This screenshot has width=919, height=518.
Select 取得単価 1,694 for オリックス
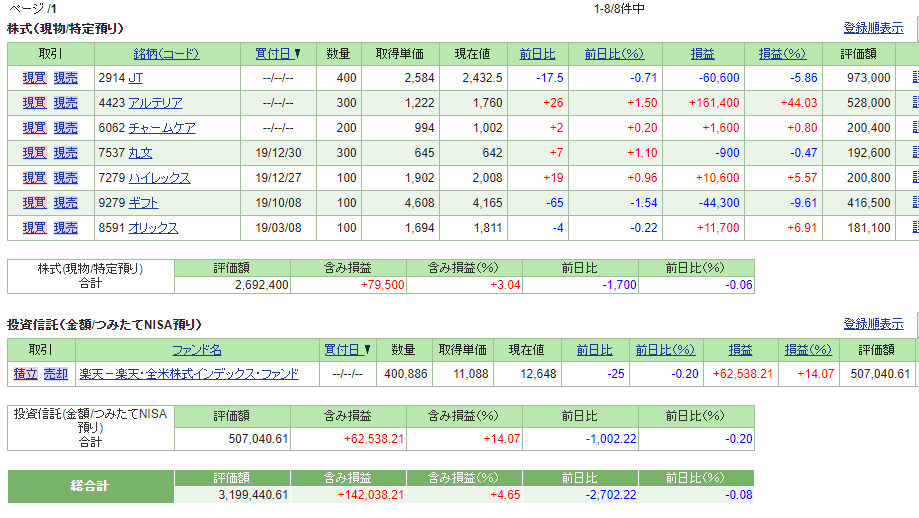click(x=420, y=228)
